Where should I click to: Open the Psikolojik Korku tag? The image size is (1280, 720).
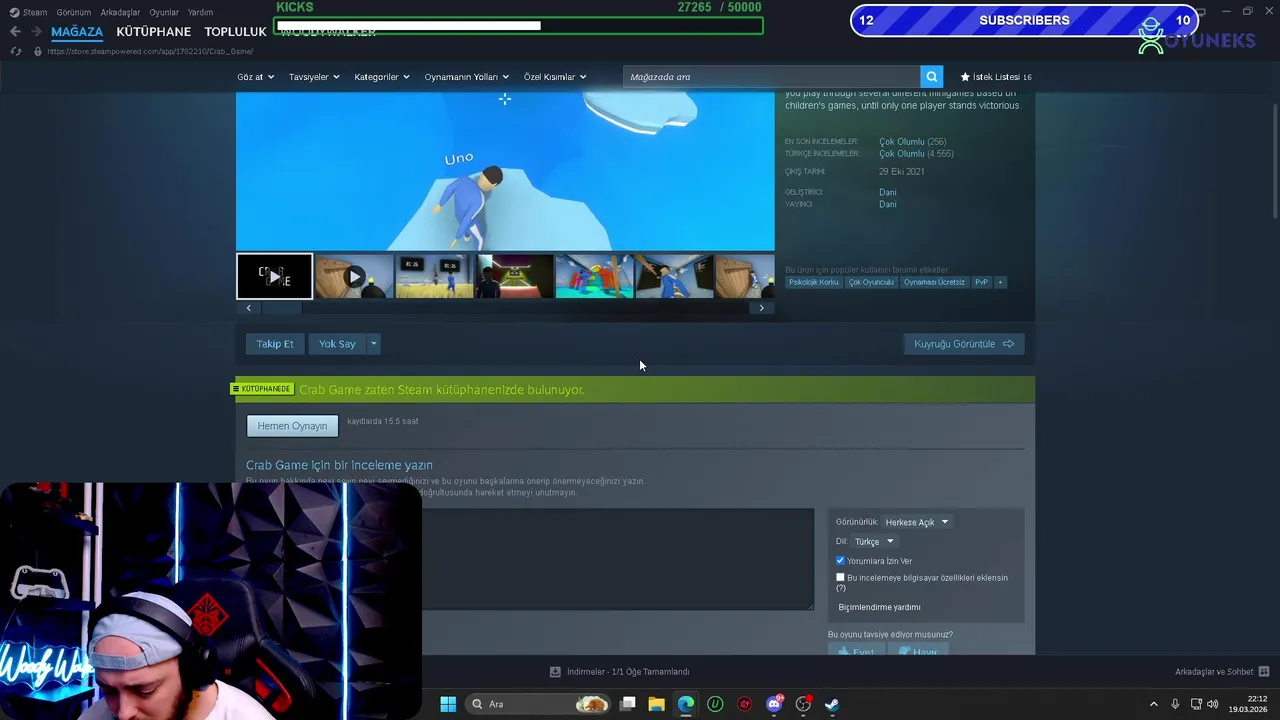tap(814, 282)
